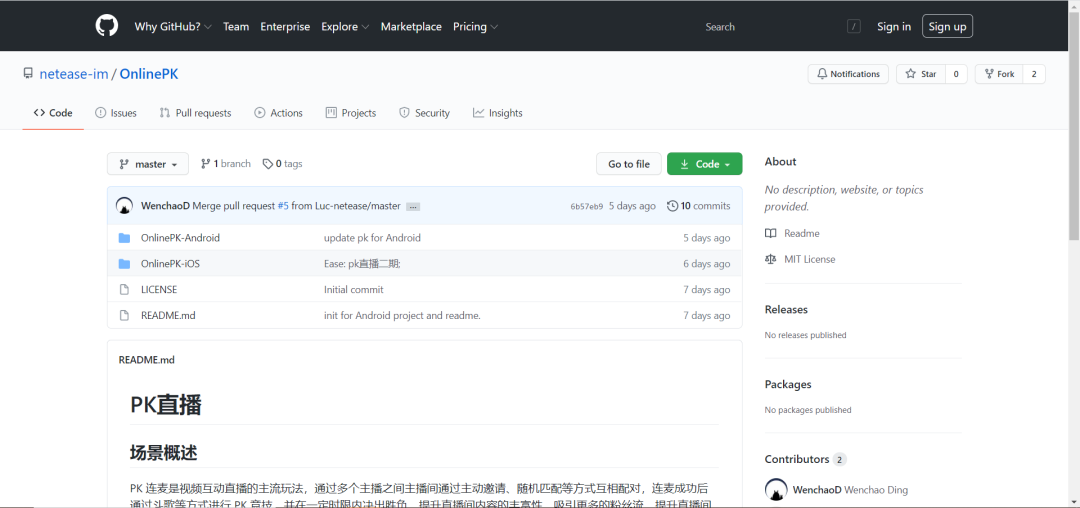
Task: Switch to the Code tab
Action: point(53,113)
